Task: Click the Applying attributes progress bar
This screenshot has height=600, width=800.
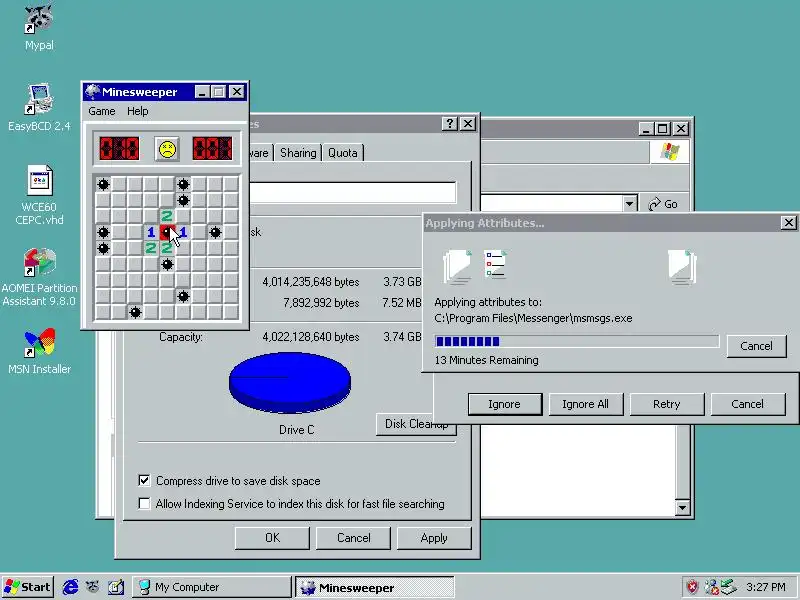Action: click(577, 341)
